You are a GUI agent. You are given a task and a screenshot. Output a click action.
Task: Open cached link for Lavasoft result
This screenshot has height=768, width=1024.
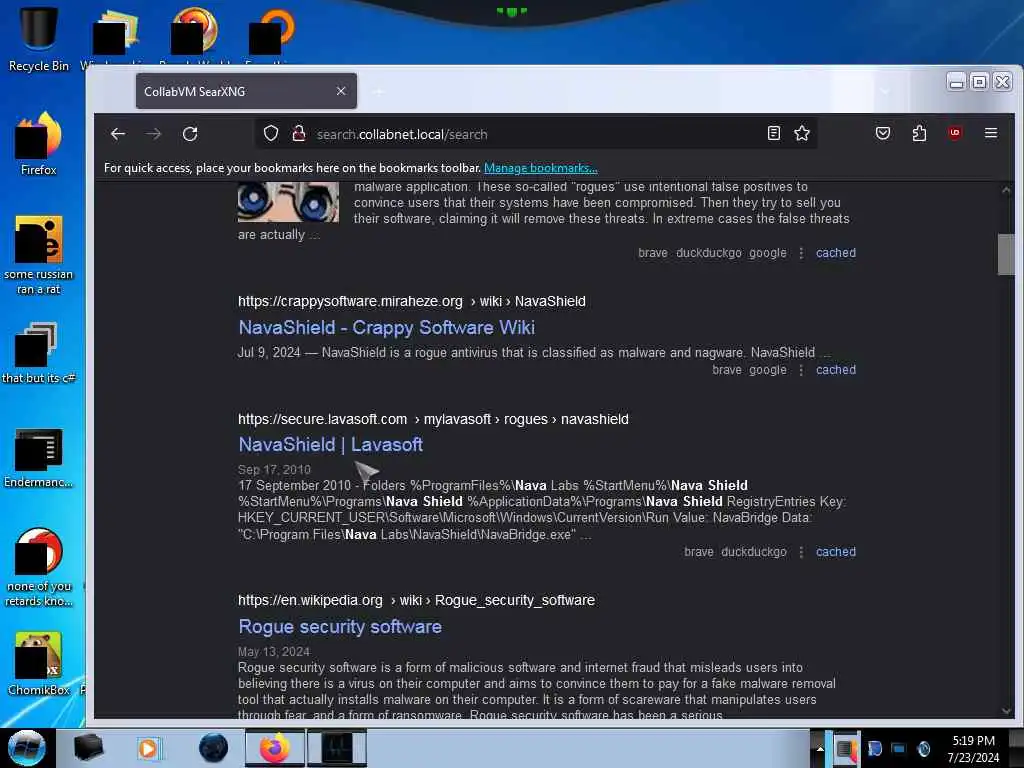[x=835, y=552]
